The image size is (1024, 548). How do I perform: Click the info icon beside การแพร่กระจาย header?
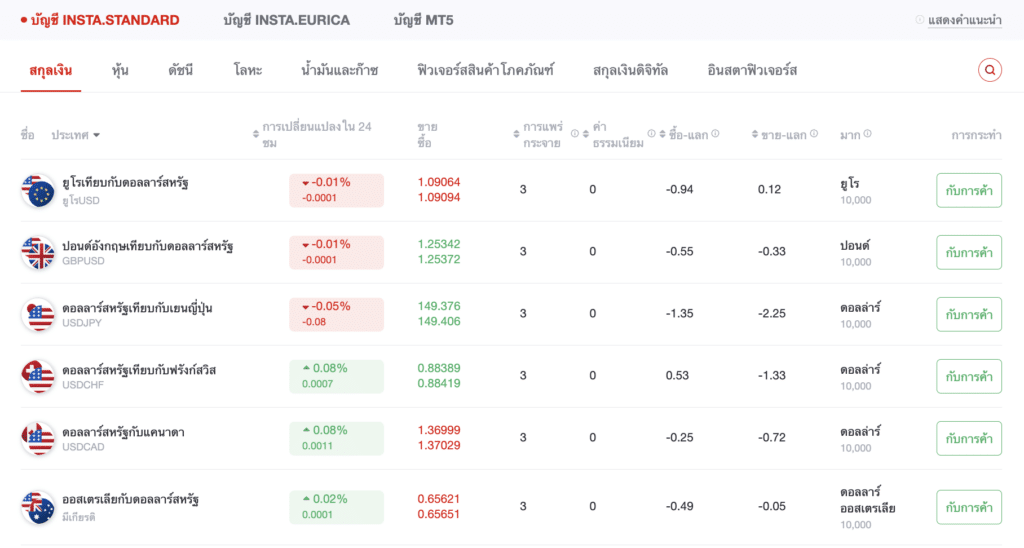(575, 134)
